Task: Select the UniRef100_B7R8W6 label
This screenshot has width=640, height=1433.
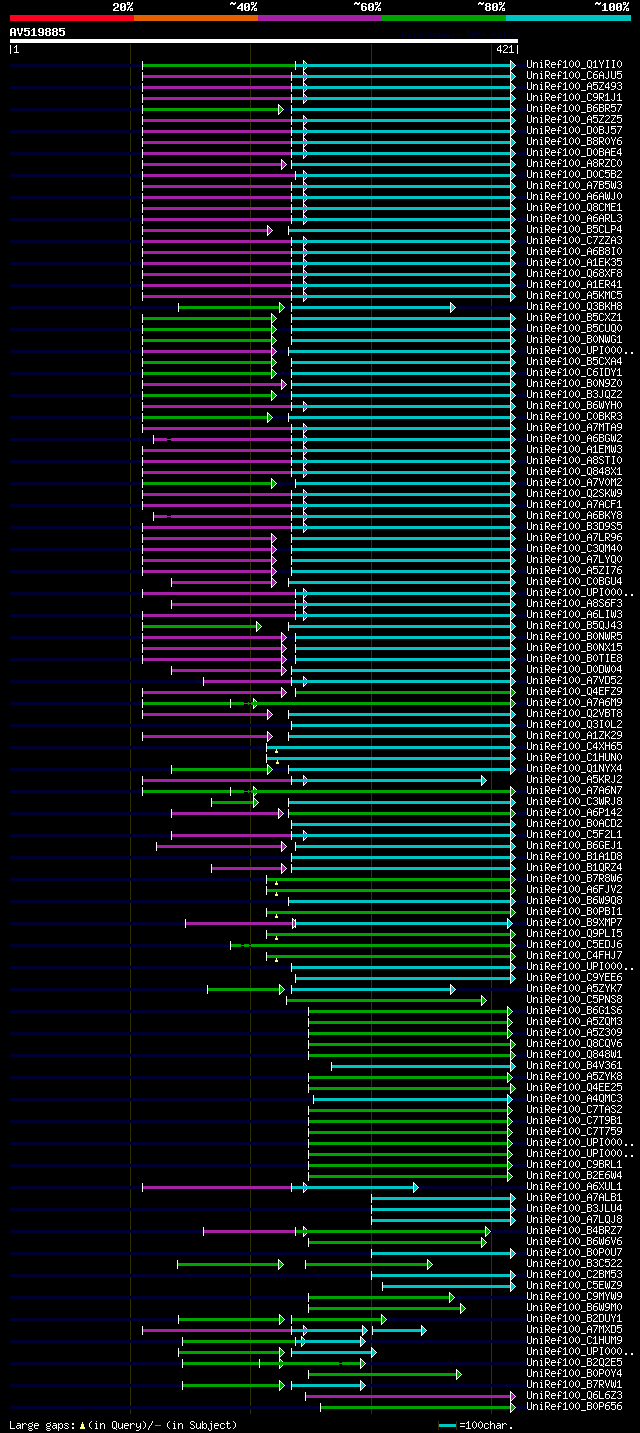Action: tap(574, 878)
